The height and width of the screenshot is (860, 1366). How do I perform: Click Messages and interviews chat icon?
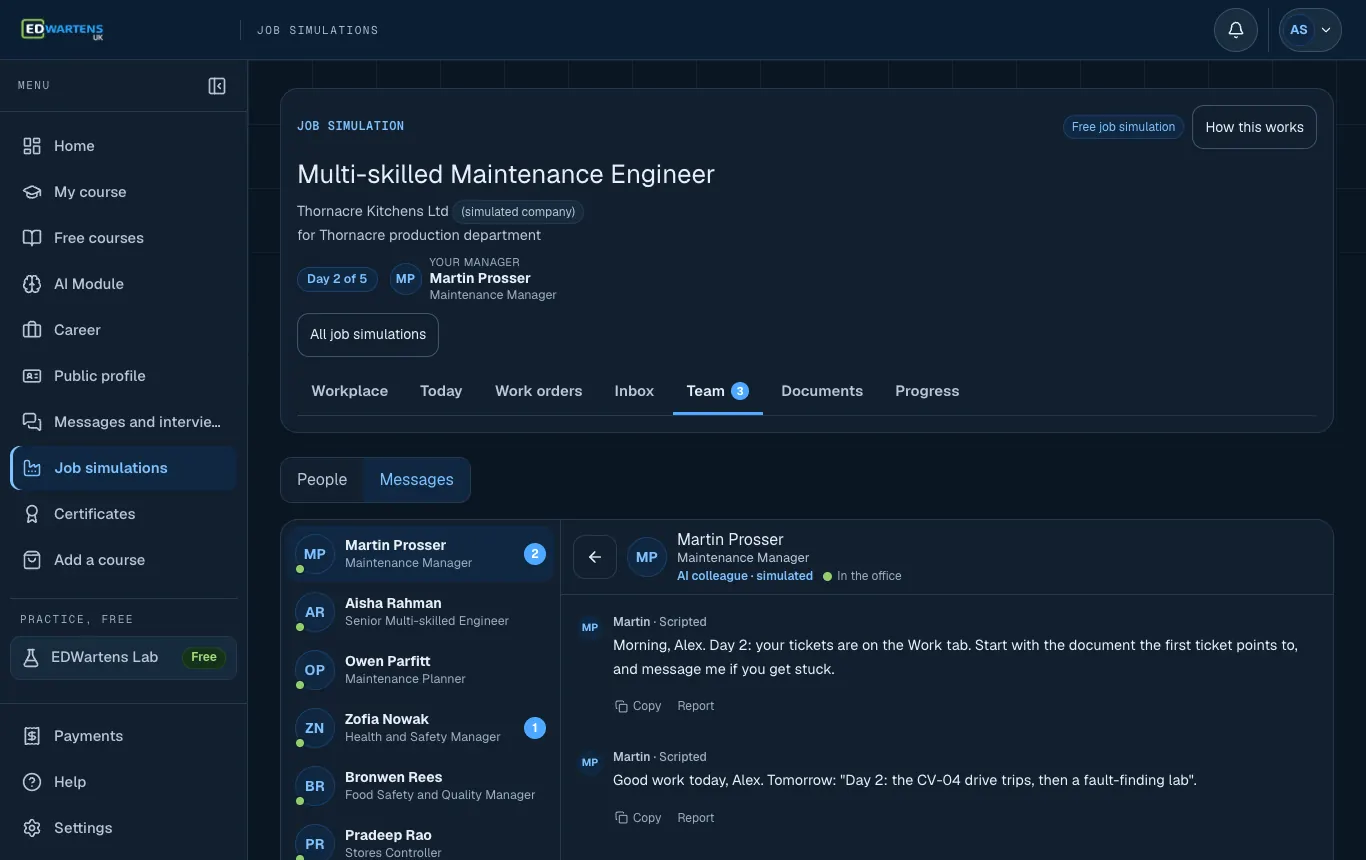point(32,422)
